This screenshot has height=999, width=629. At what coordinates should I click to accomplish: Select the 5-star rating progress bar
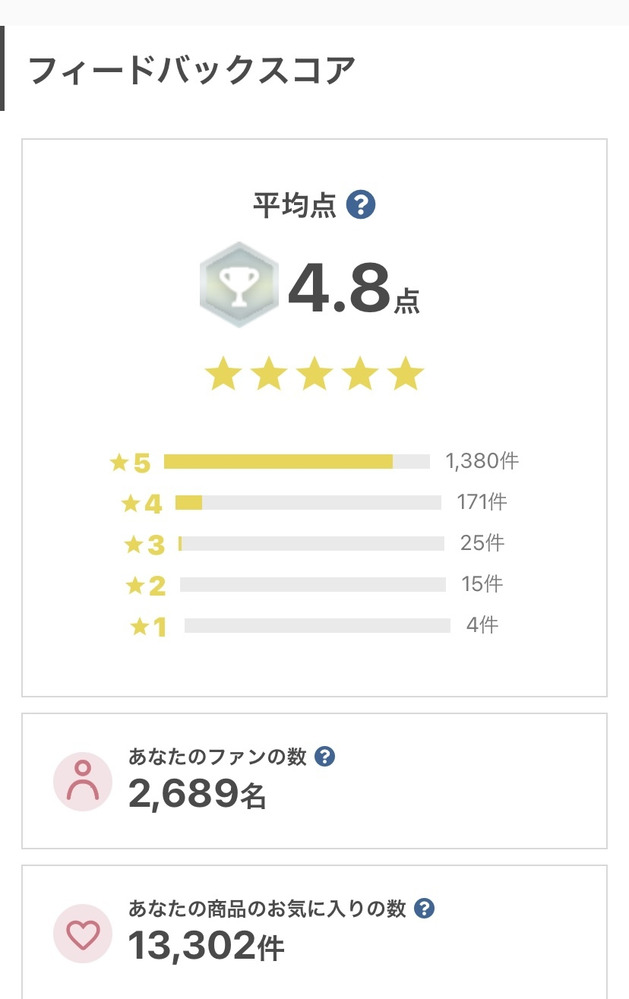296,462
